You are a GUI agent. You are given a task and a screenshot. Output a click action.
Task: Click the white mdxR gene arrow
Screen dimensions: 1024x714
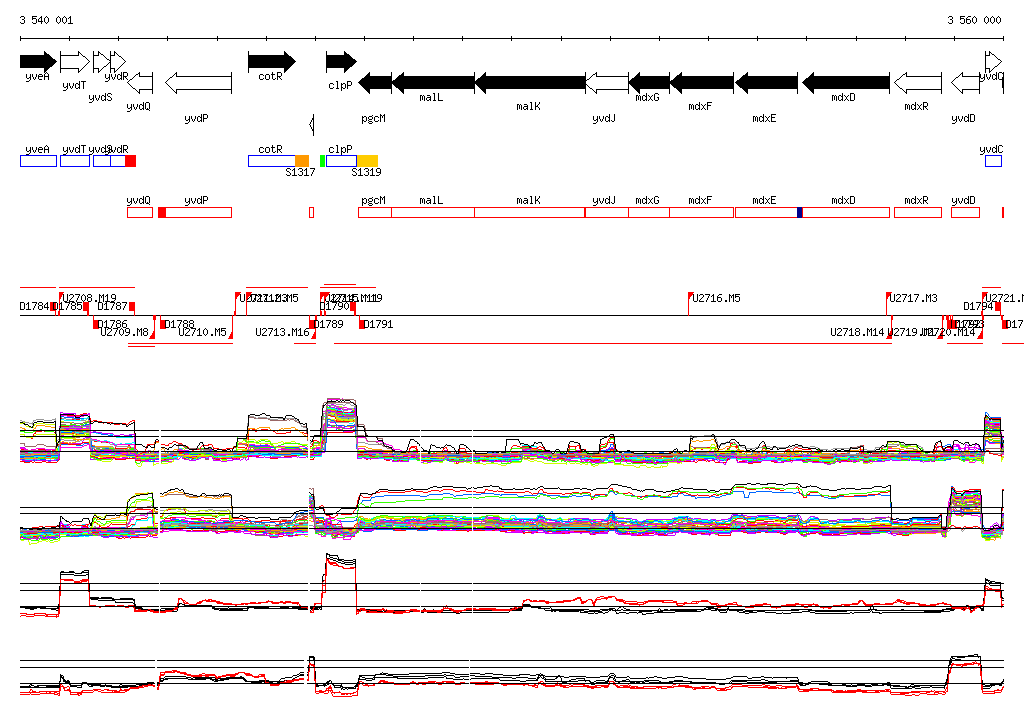918,83
